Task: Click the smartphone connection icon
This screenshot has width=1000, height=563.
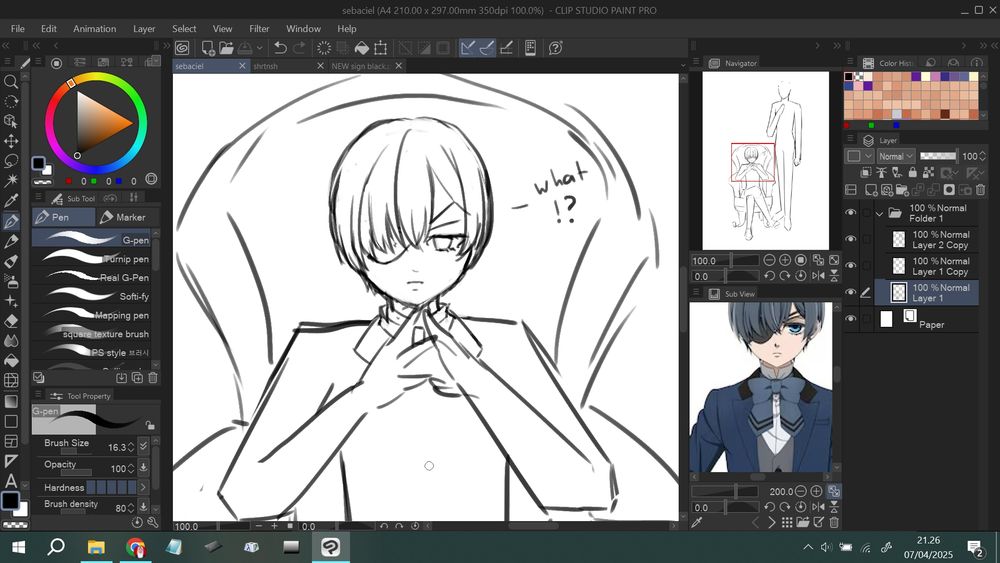Action: (x=530, y=48)
